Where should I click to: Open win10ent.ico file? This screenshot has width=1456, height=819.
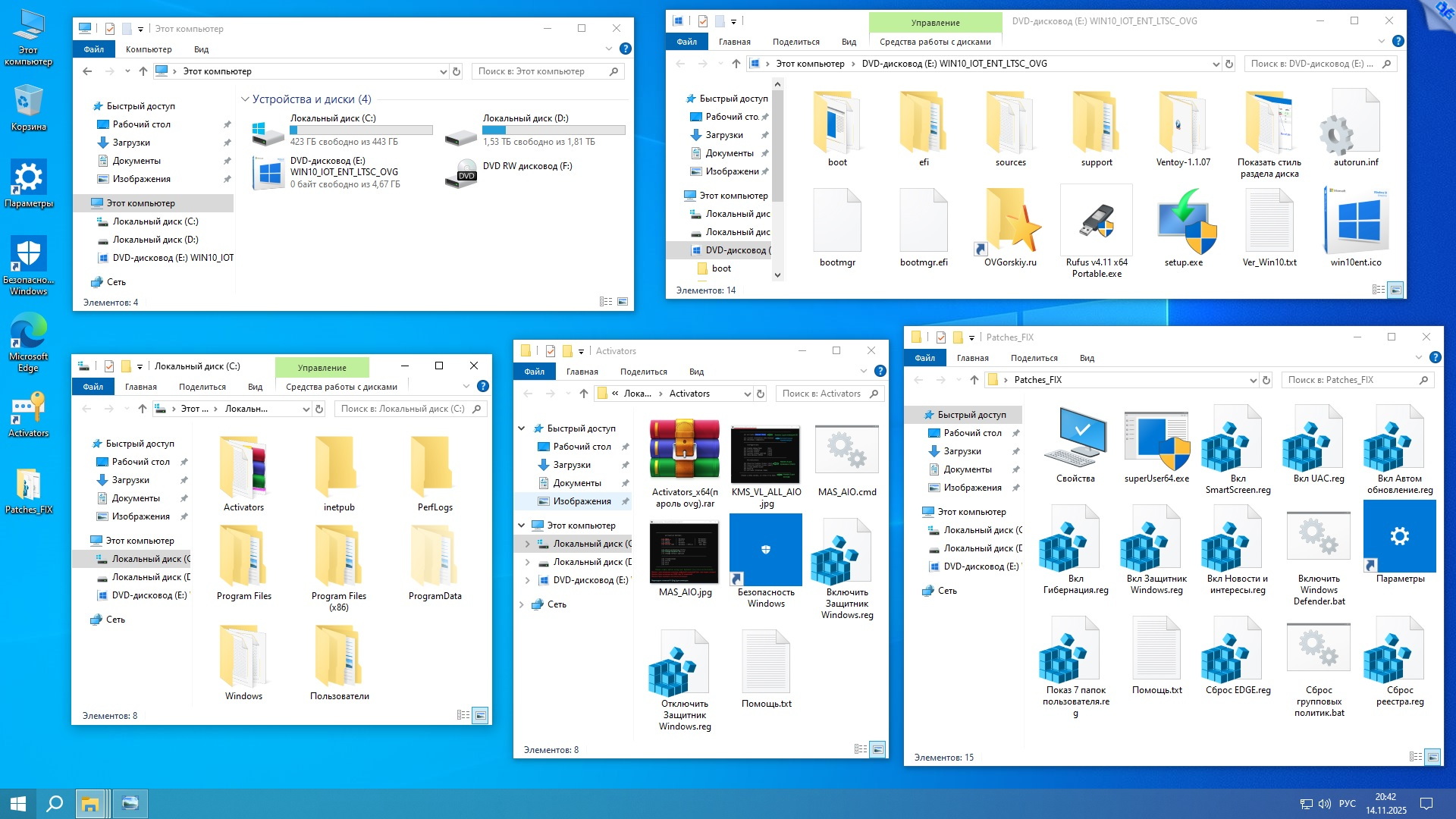(x=1356, y=221)
